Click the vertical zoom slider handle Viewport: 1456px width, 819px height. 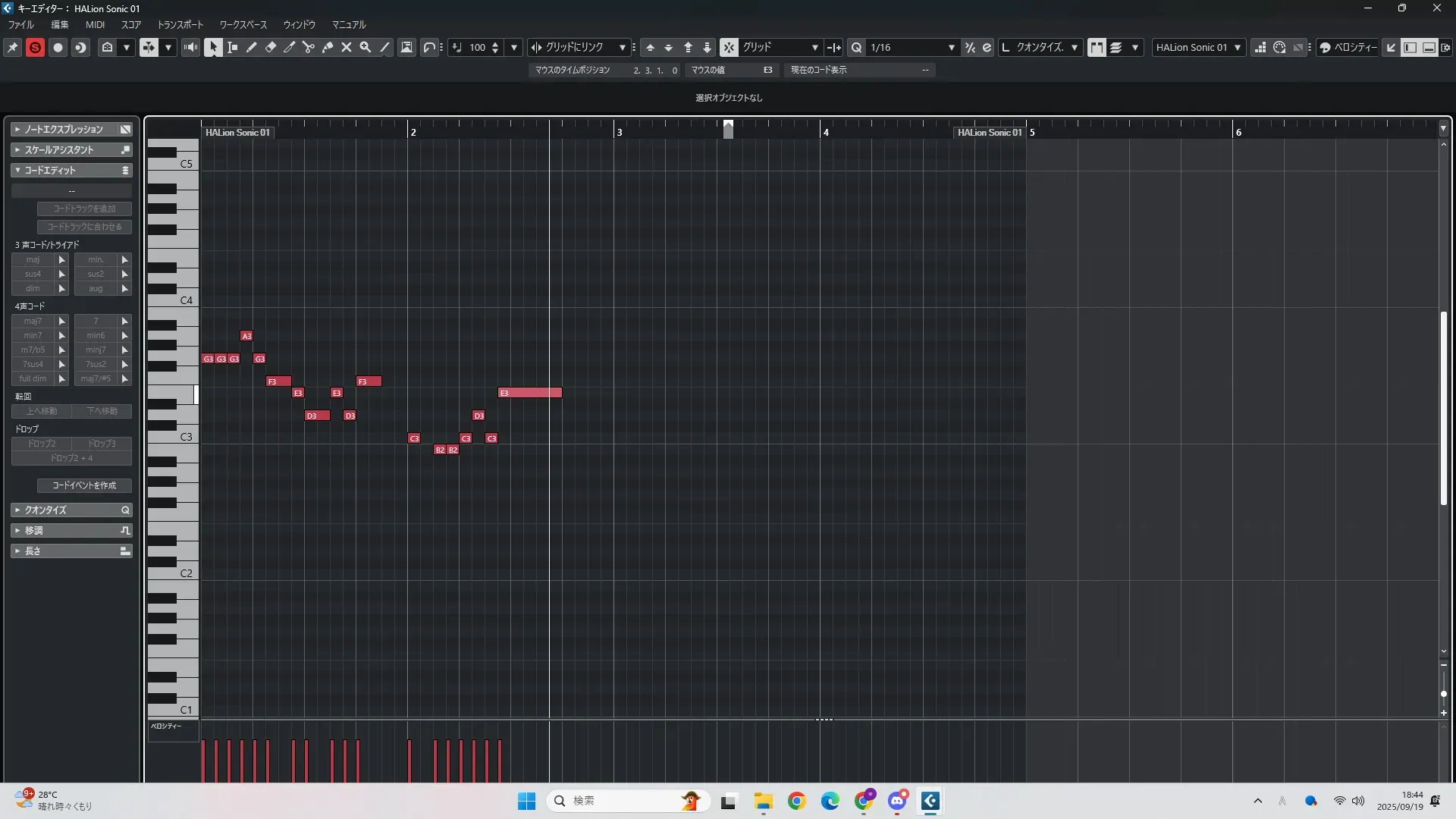pos(1443,694)
